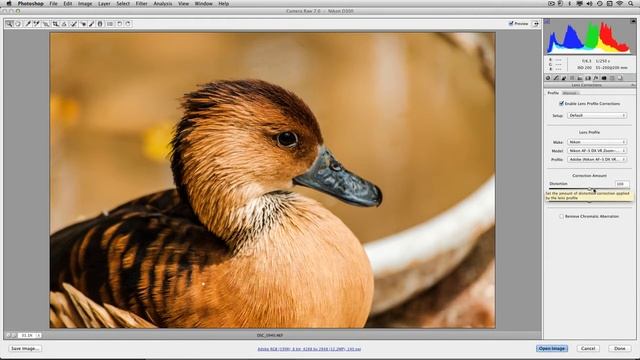
Task: Open the Tone Curve panel icon
Action: pos(556,78)
